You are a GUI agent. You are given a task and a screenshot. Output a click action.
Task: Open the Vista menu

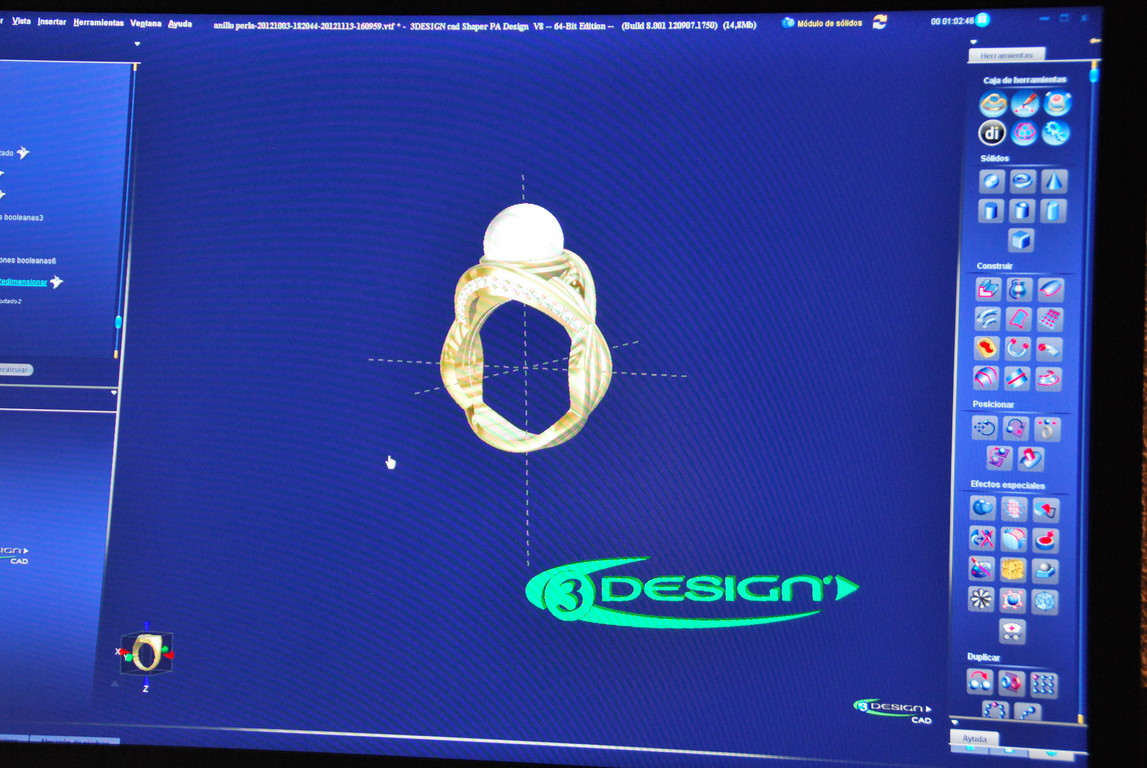tap(21, 22)
